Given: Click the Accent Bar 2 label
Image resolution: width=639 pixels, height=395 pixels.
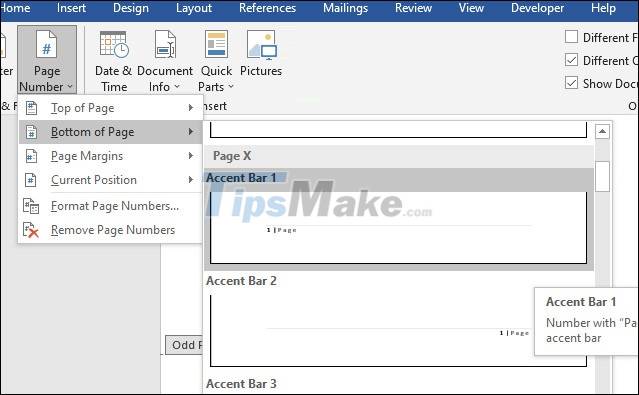Looking at the screenshot, I should coord(241,281).
